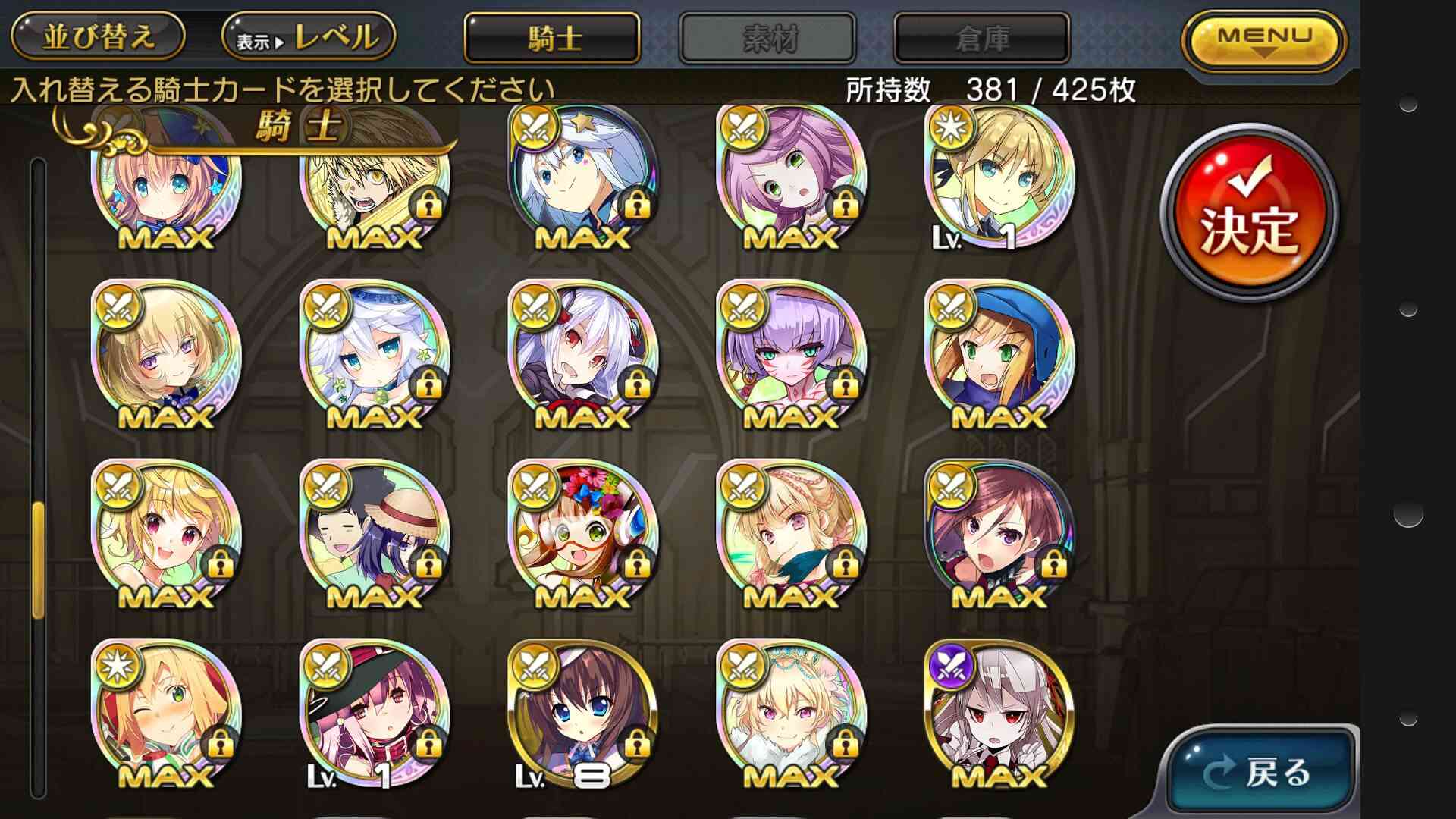1456x819 pixels.
Task: Switch to the 素材 tab
Action: [x=767, y=38]
